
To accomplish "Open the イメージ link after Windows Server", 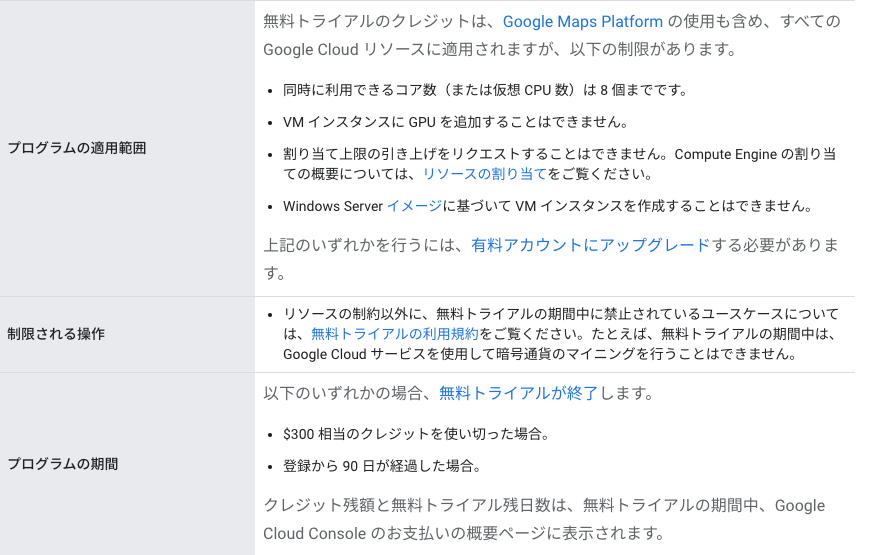I will pyautogui.click(x=414, y=206).
